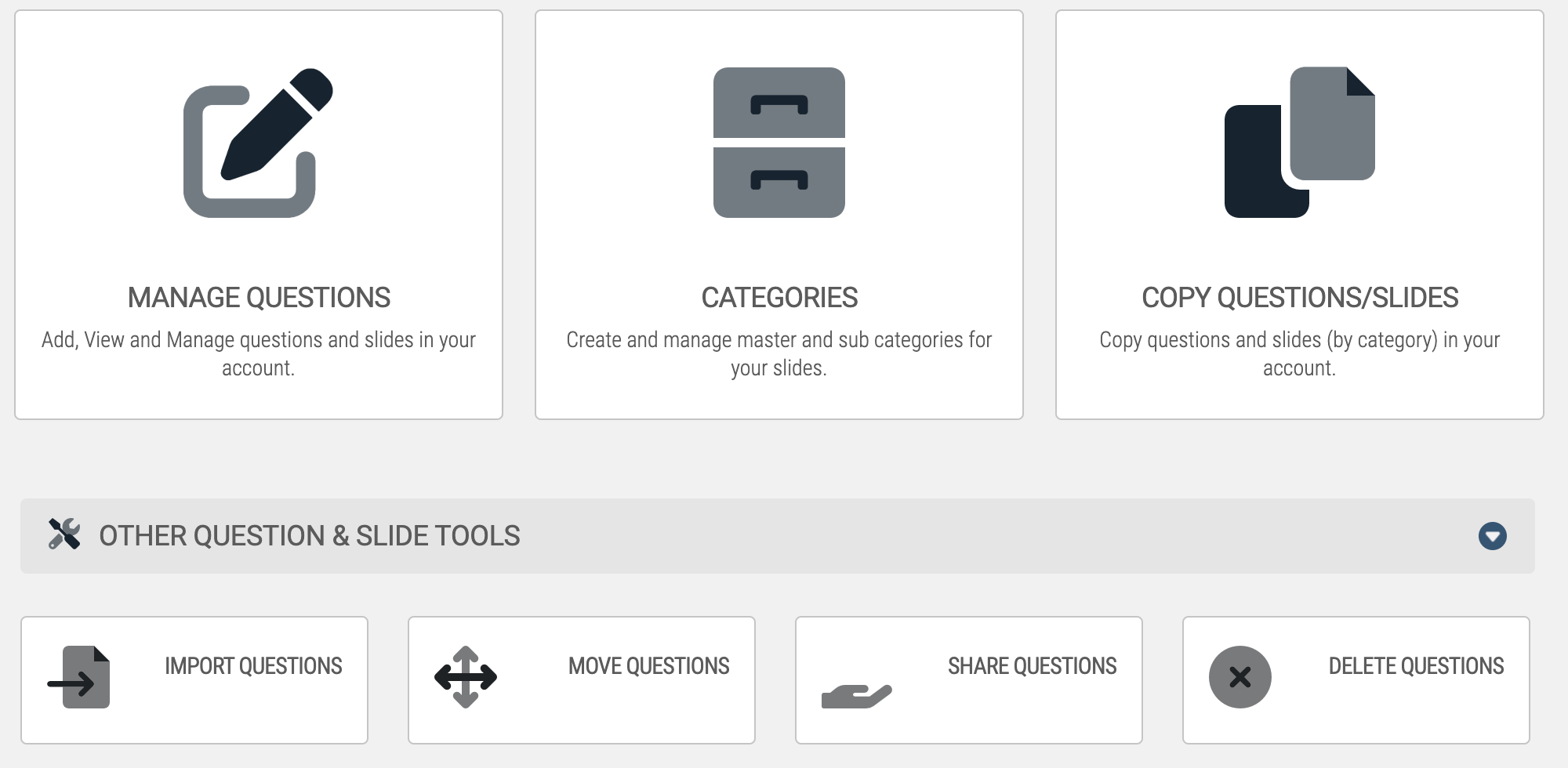Click 'Create and manage master and sub categories' text
Viewport: 1568px width, 768px height.
tap(779, 353)
